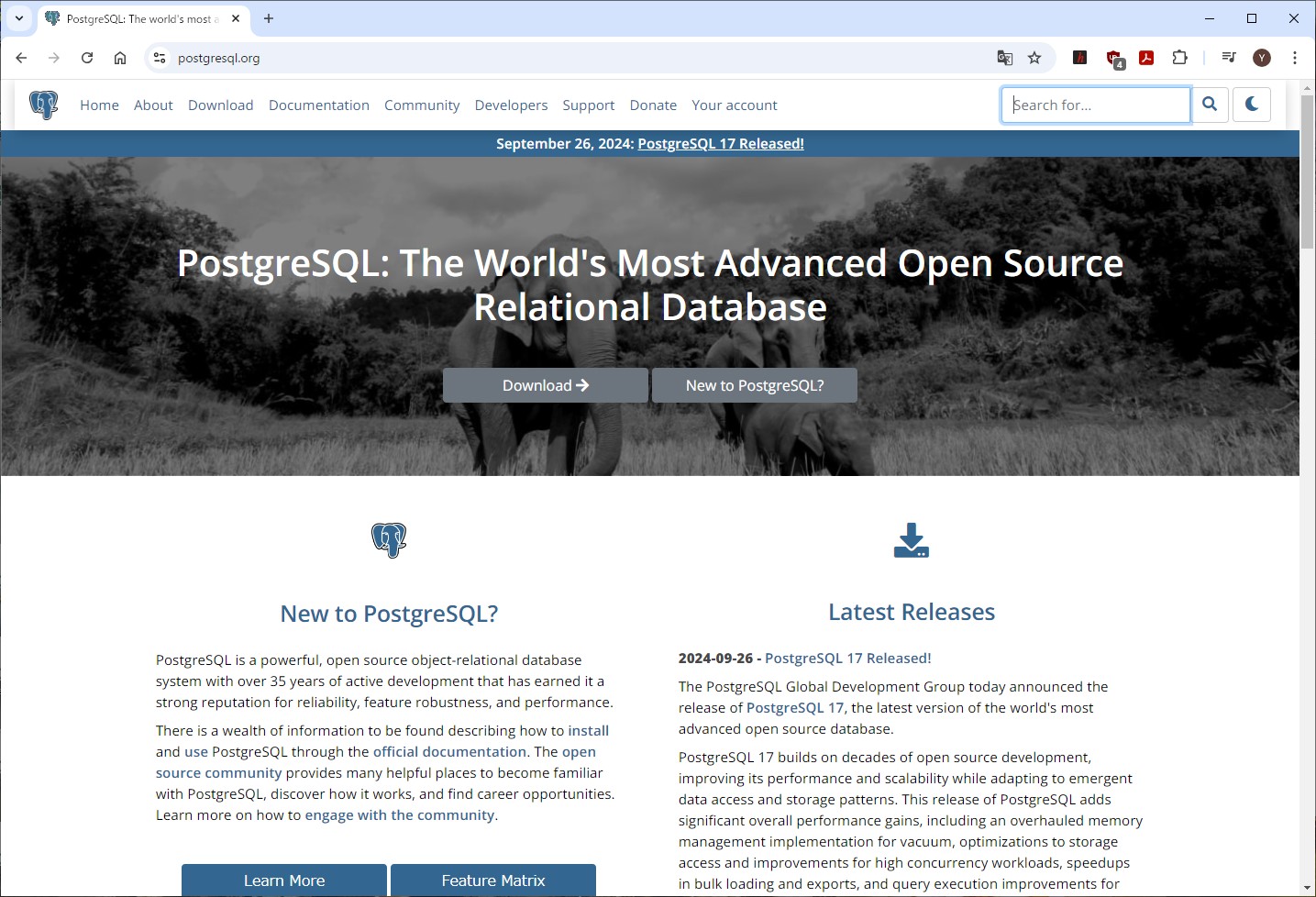1316x897 pixels.
Task: Click the PostgreSQL elephant logo in navbar
Action: point(43,105)
